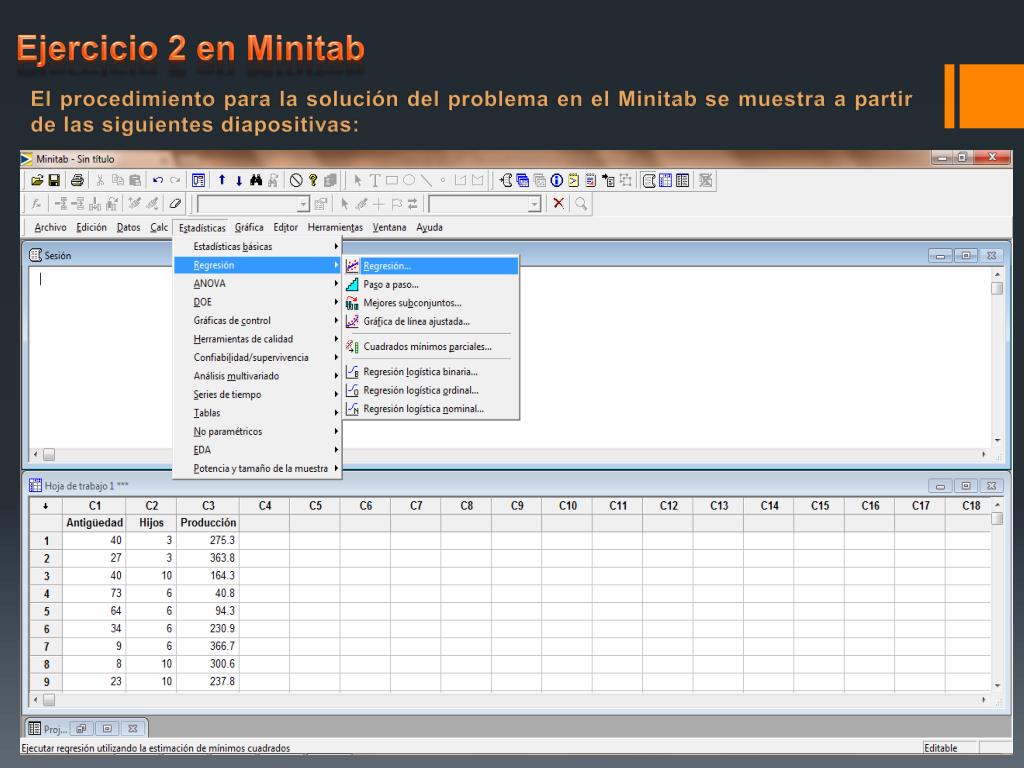Screen dimensions: 1024x768
Task: Click the Cancel circle-slash toolbar icon
Action: pos(296,180)
